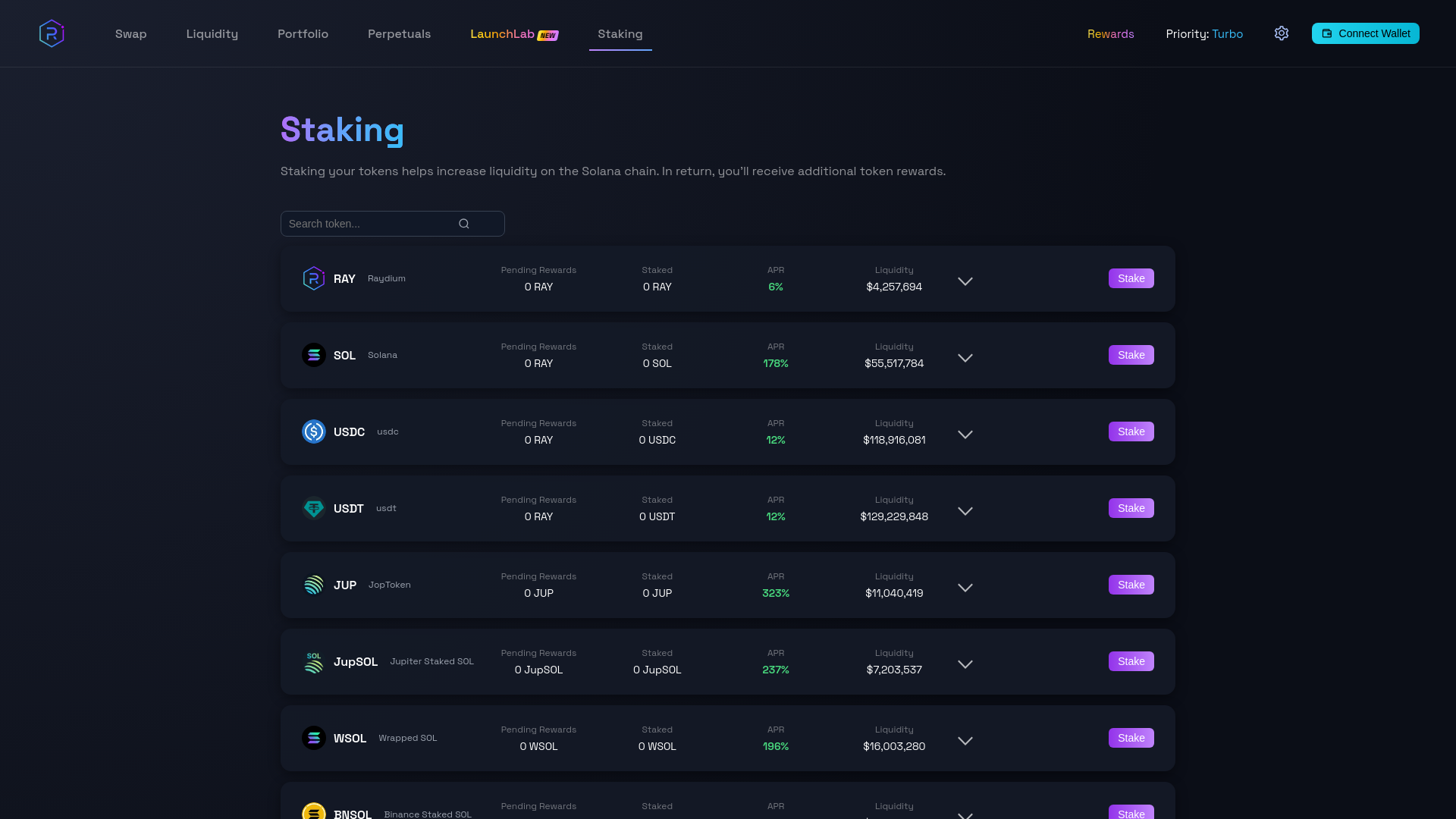
Task: Go to Portfolio tab
Action: [303, 33]
